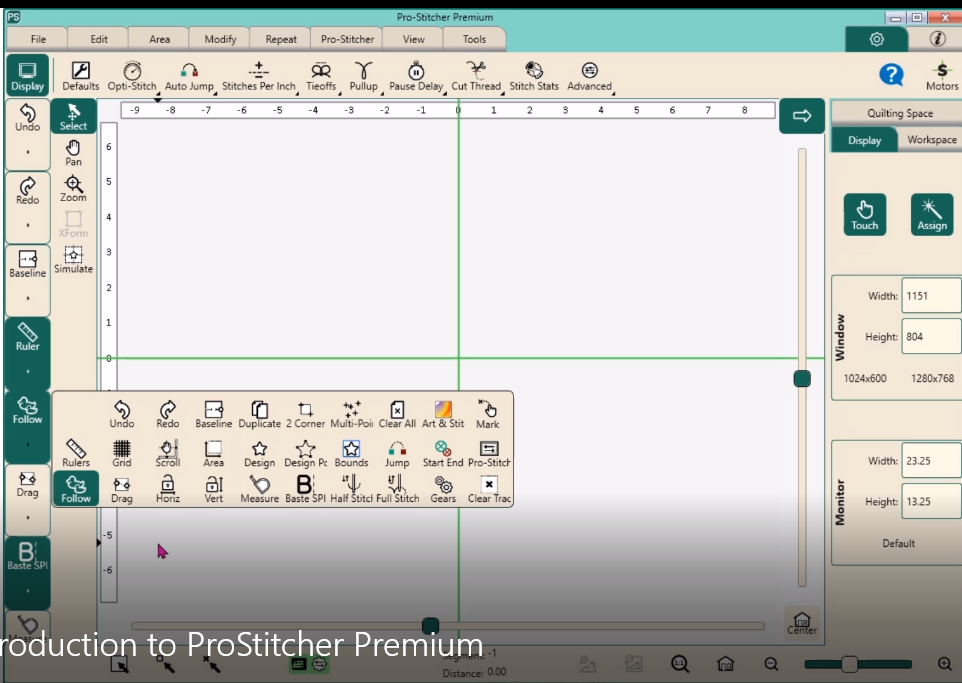Click the Motors icon
This screenshot has height=683, width=962.
click(x=942, y=76)
